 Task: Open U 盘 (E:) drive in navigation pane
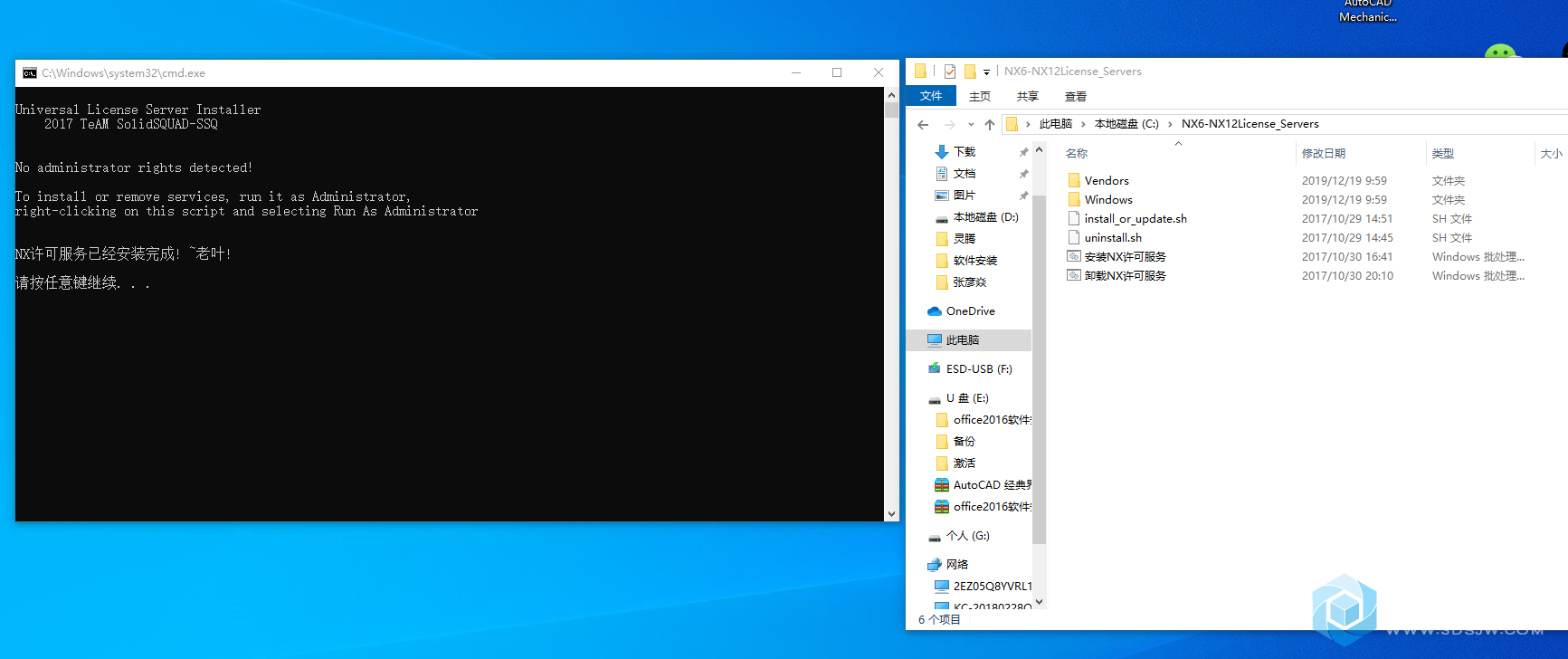[967, 398]
